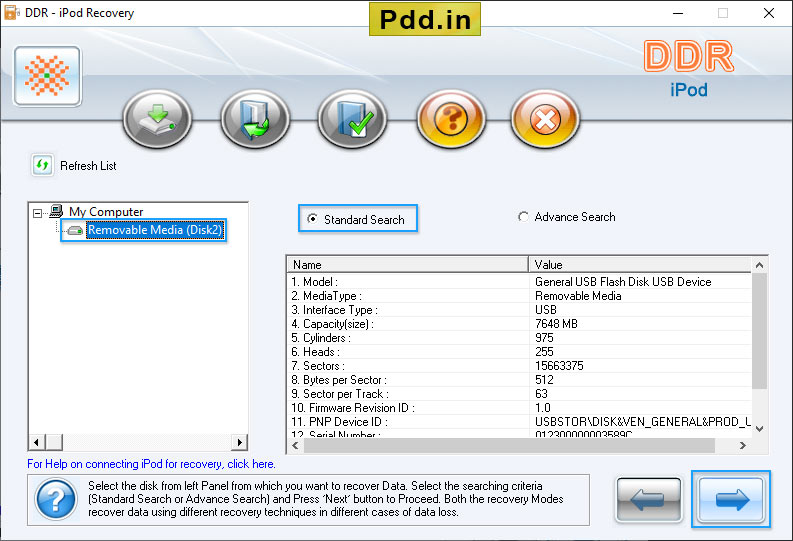This screenshot has width=793, height=541.
Task: Click the My Computer icon in tree
Action: click(x=56, y=211)
